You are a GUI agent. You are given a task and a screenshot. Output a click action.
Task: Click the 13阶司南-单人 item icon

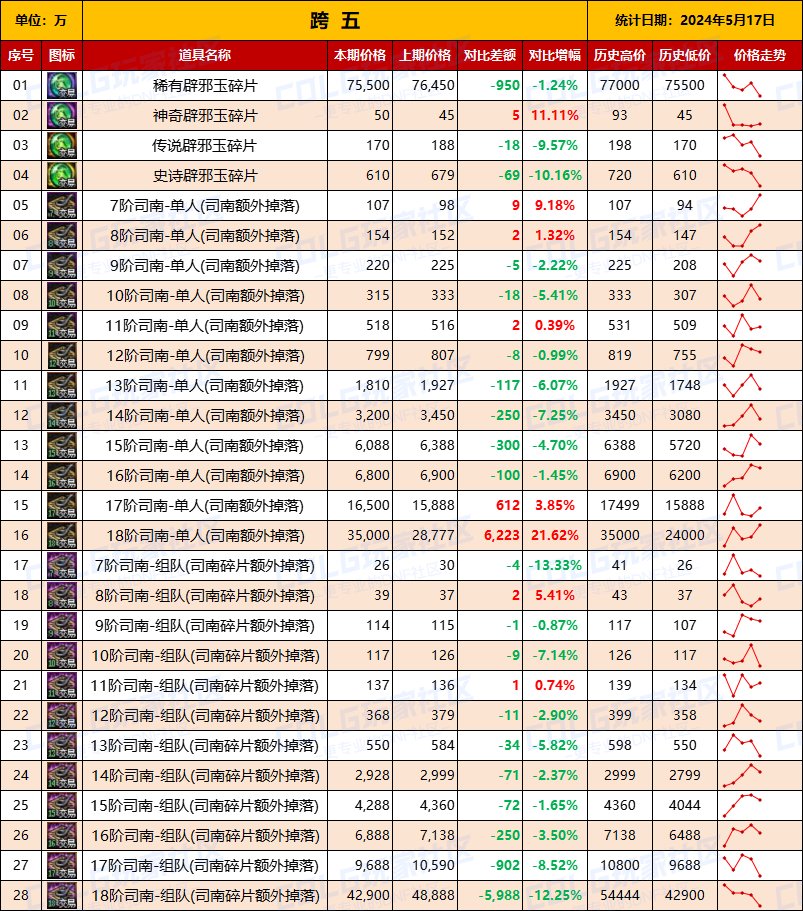point(62,386)
